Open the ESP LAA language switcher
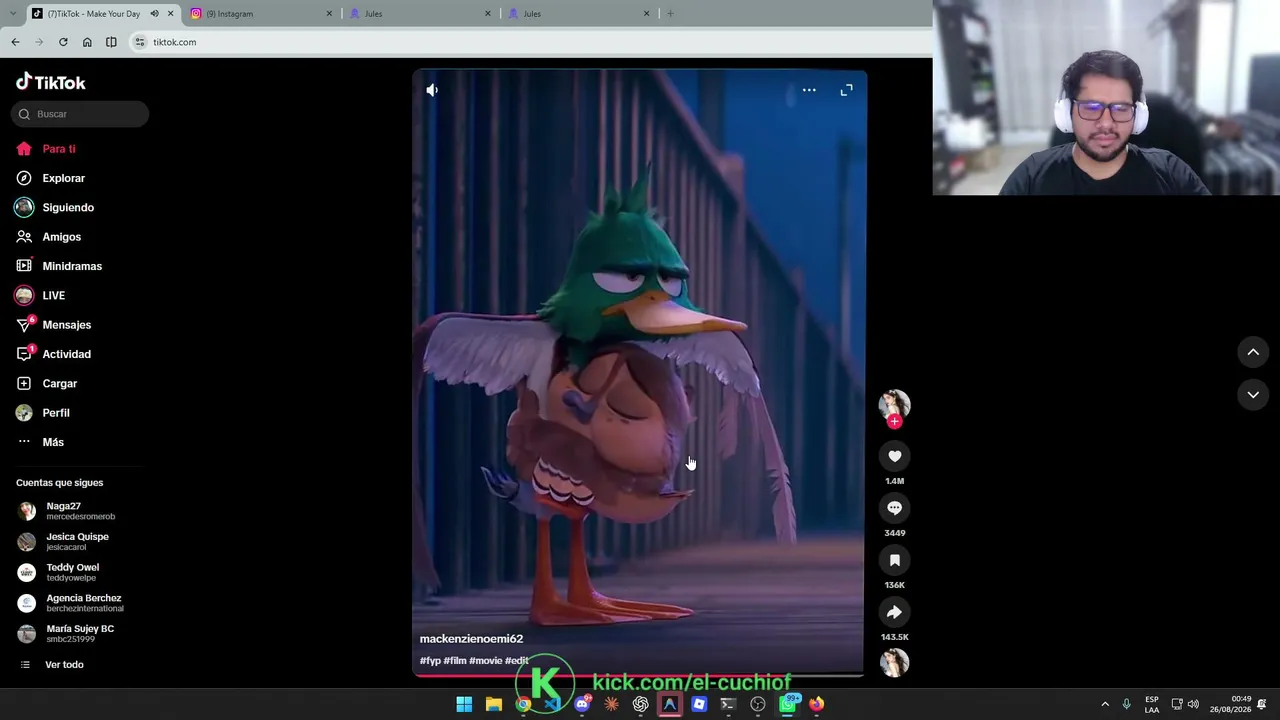 [1152, 704]
